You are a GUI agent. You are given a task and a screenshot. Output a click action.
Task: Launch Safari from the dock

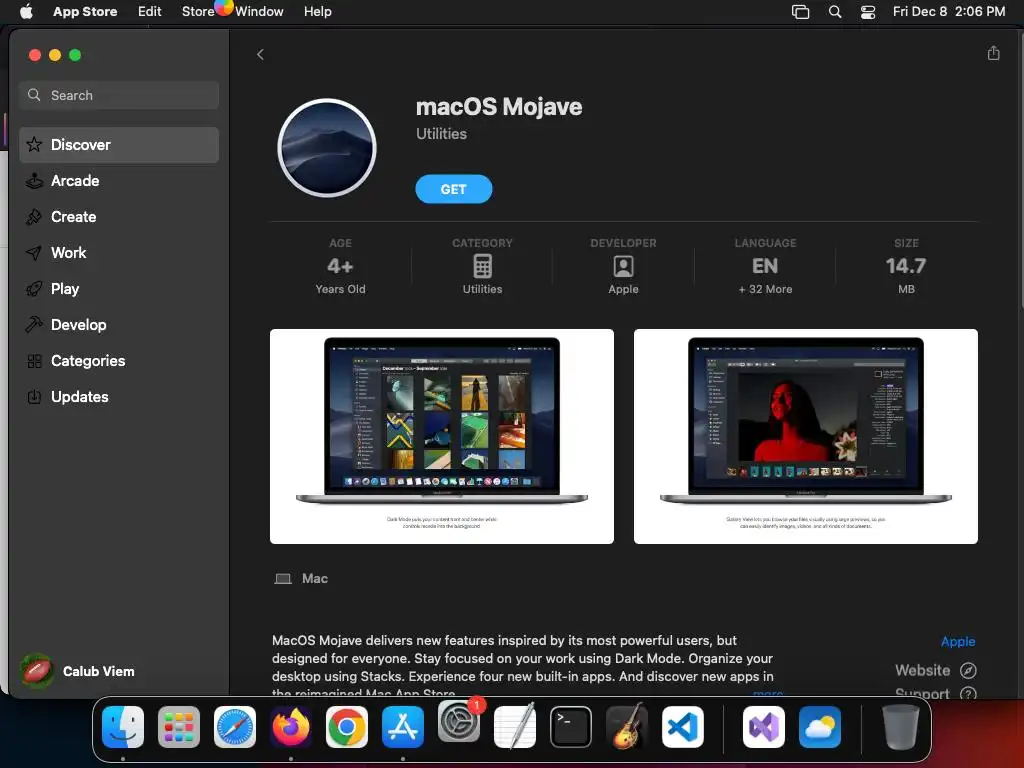[235, 727]
